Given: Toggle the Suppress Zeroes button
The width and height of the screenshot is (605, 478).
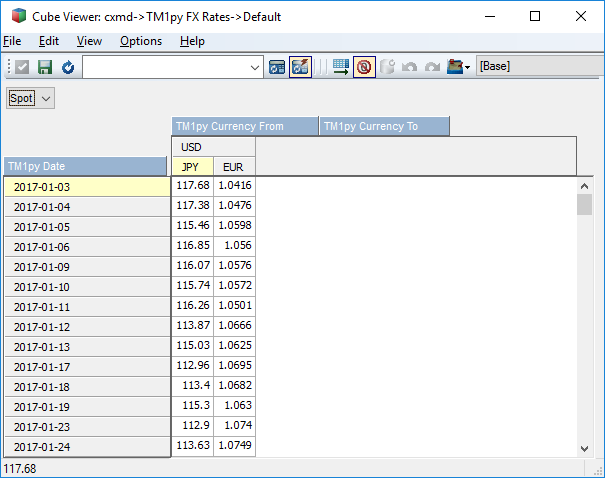Looking at the screenshot, I should click(364, 67).
